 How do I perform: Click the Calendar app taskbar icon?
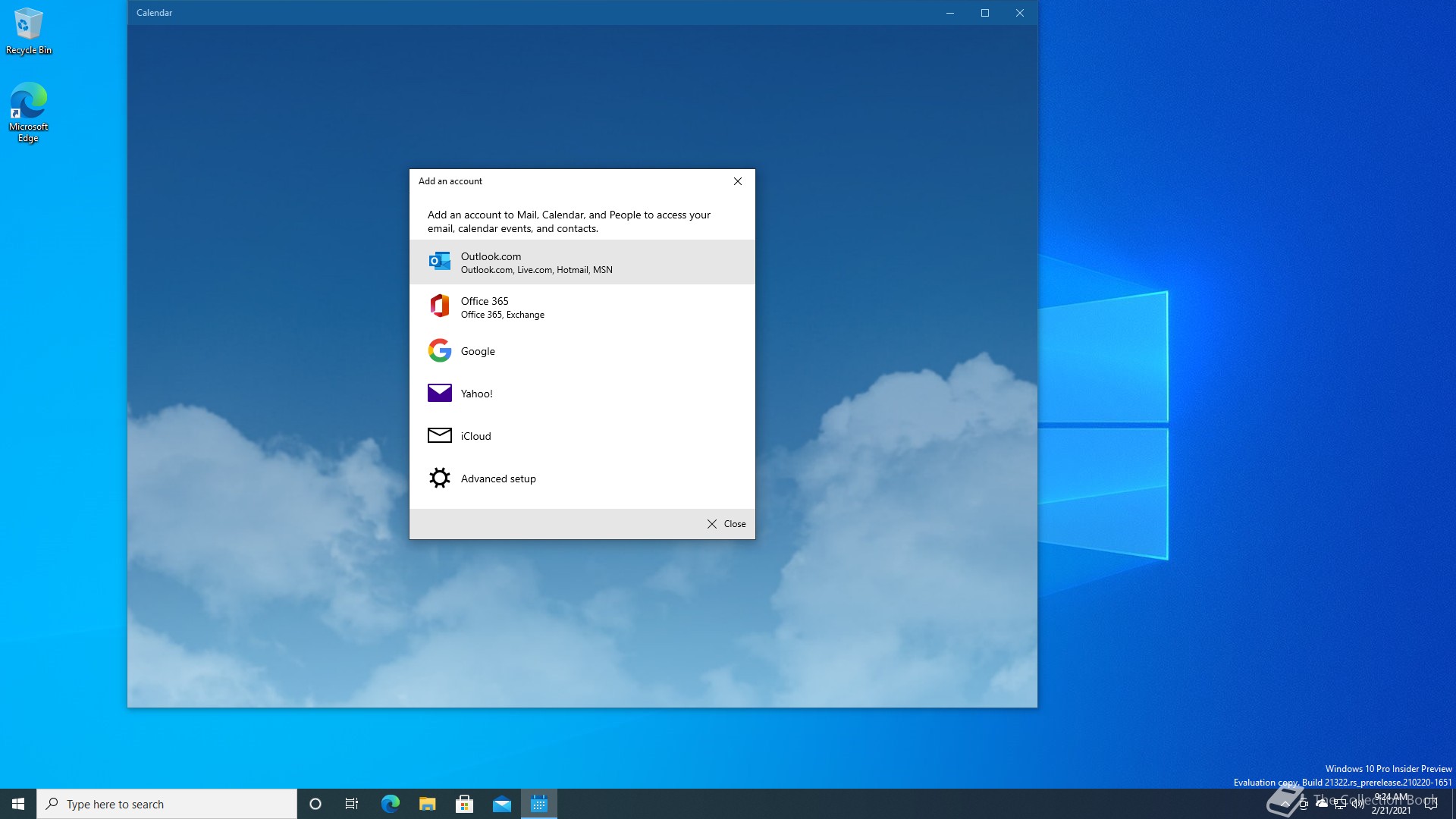click(539, 804)
